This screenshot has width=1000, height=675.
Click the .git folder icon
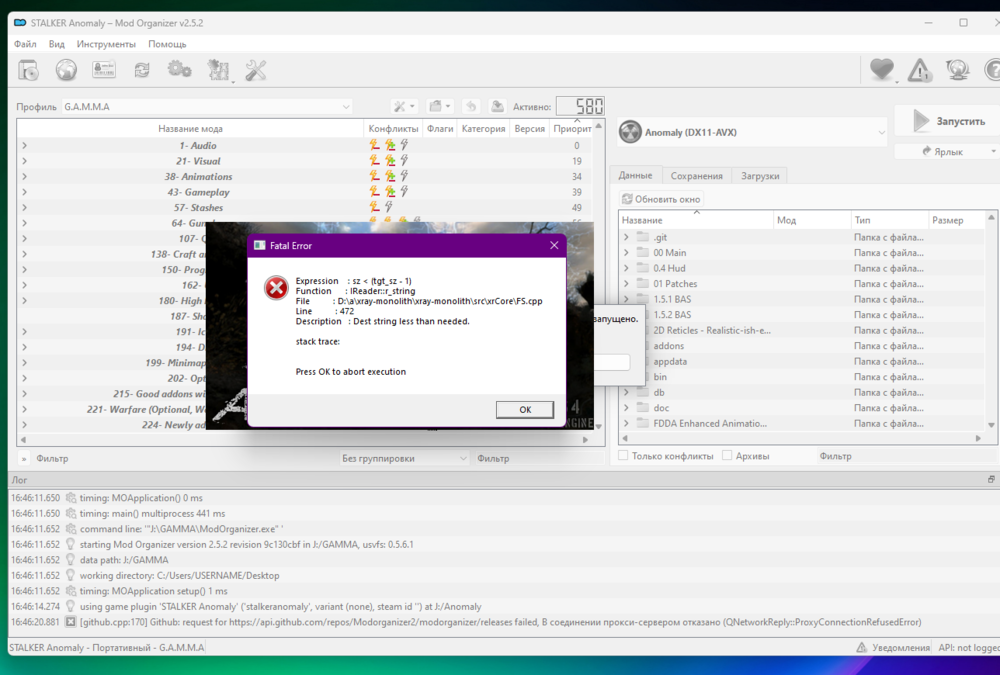pyautogui.click(x=642, y=237)
